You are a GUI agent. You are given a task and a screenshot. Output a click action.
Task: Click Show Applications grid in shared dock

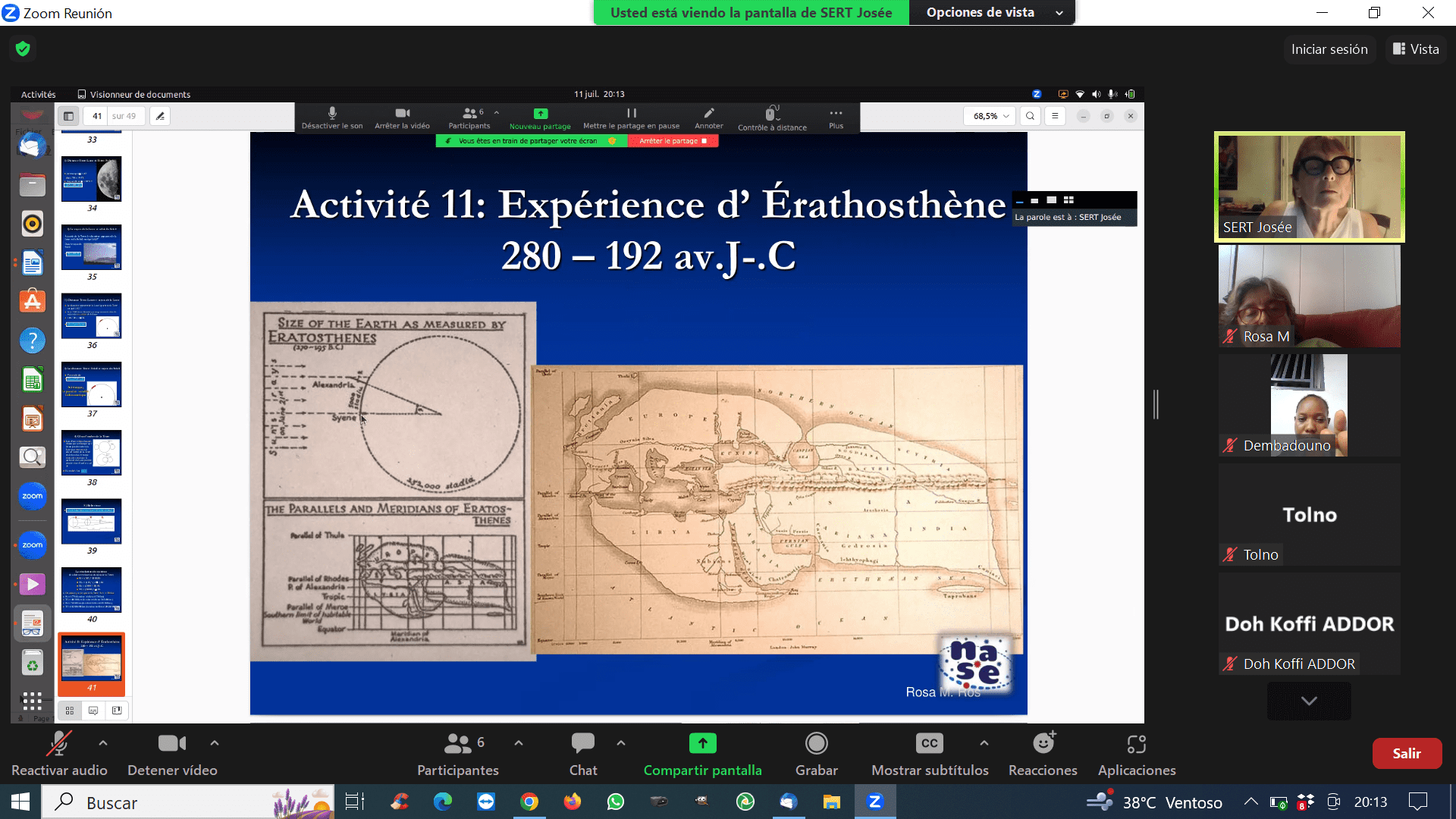click(x=32, y=701)
